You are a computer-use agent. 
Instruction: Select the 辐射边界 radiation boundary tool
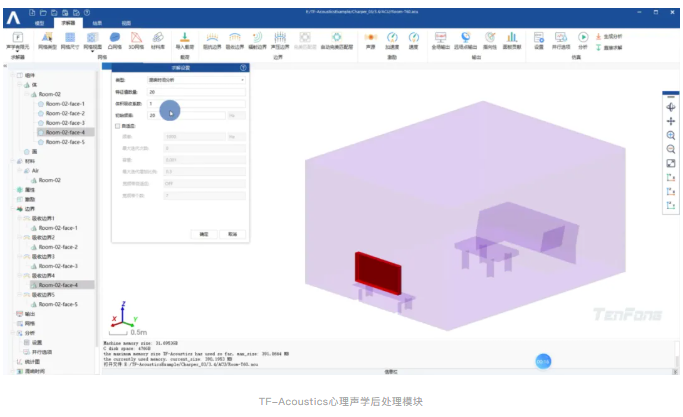[257, 37]
